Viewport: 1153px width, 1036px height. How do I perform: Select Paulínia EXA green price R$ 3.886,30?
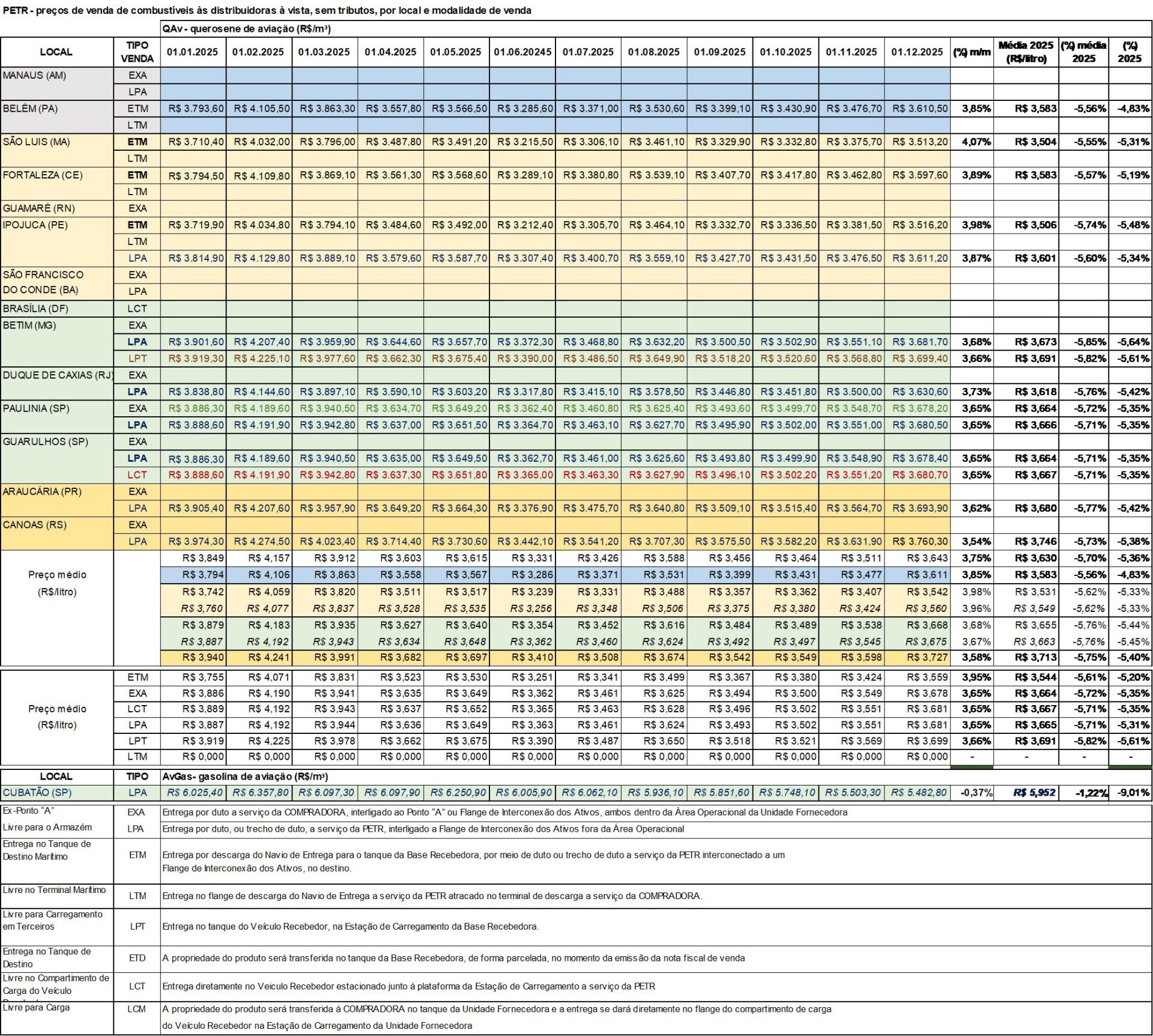point(196,408)
